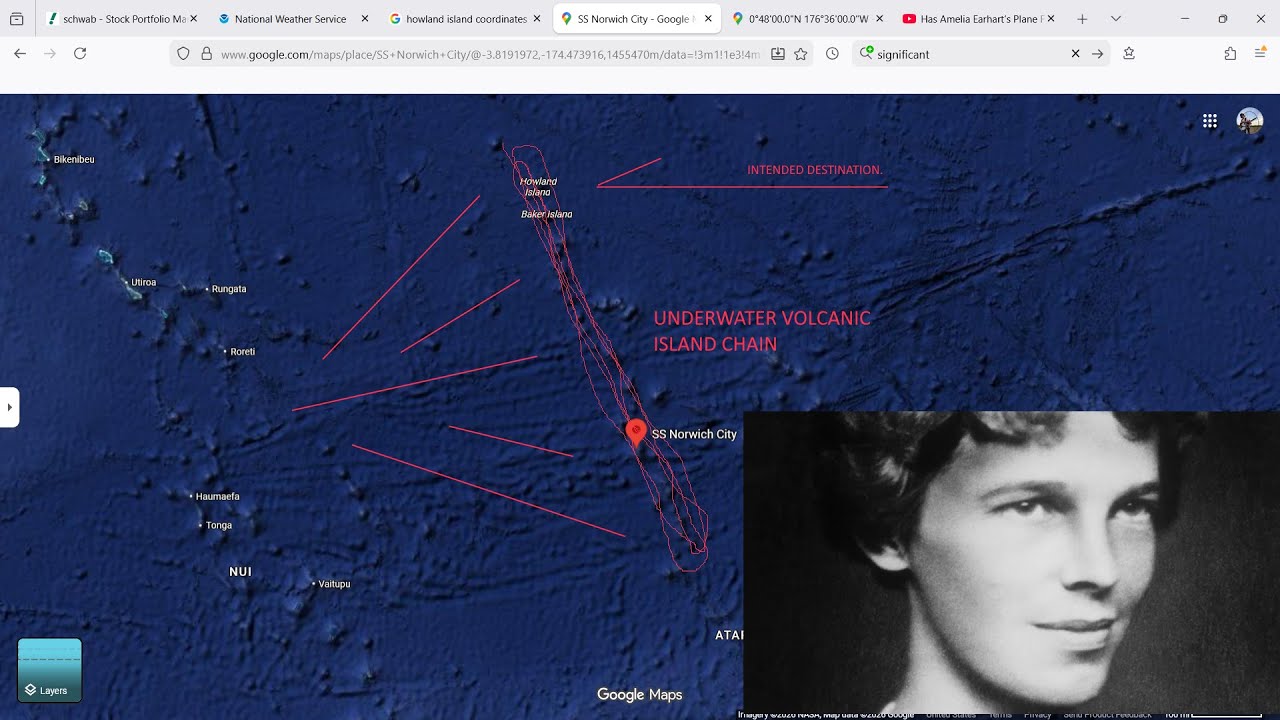Viewport: 1280px width, 720px height.
Task: Close the schwab Stock Portfolio tab
Action: pyautogui.click(x=193, y=19)
